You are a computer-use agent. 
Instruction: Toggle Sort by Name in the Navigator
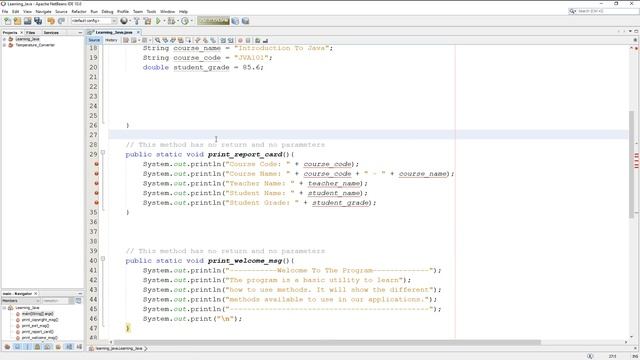(69, 347)
